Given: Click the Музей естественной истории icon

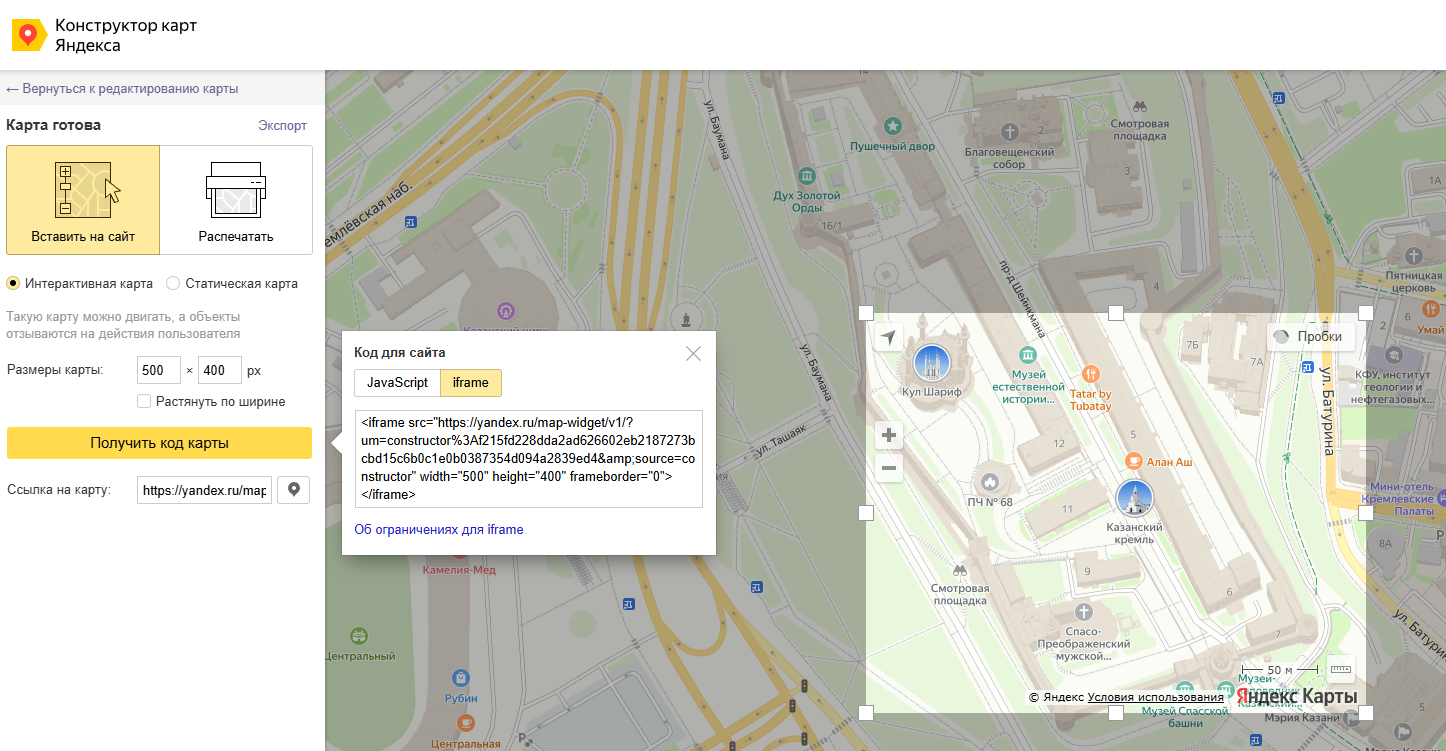Looking at the screenshot, I should pos(1028,355).
